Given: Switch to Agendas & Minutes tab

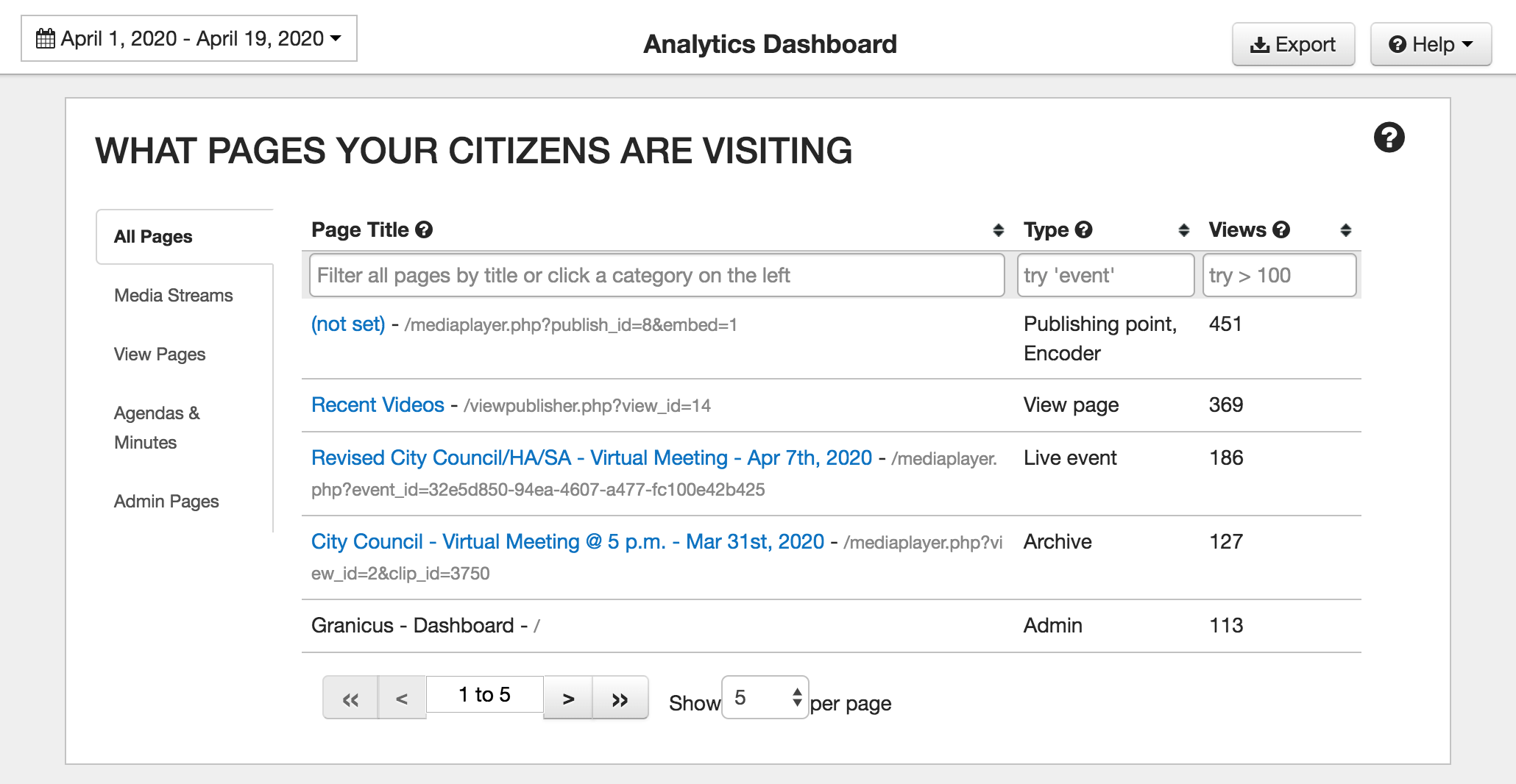Looking at the screenshot, I should 157,427.
